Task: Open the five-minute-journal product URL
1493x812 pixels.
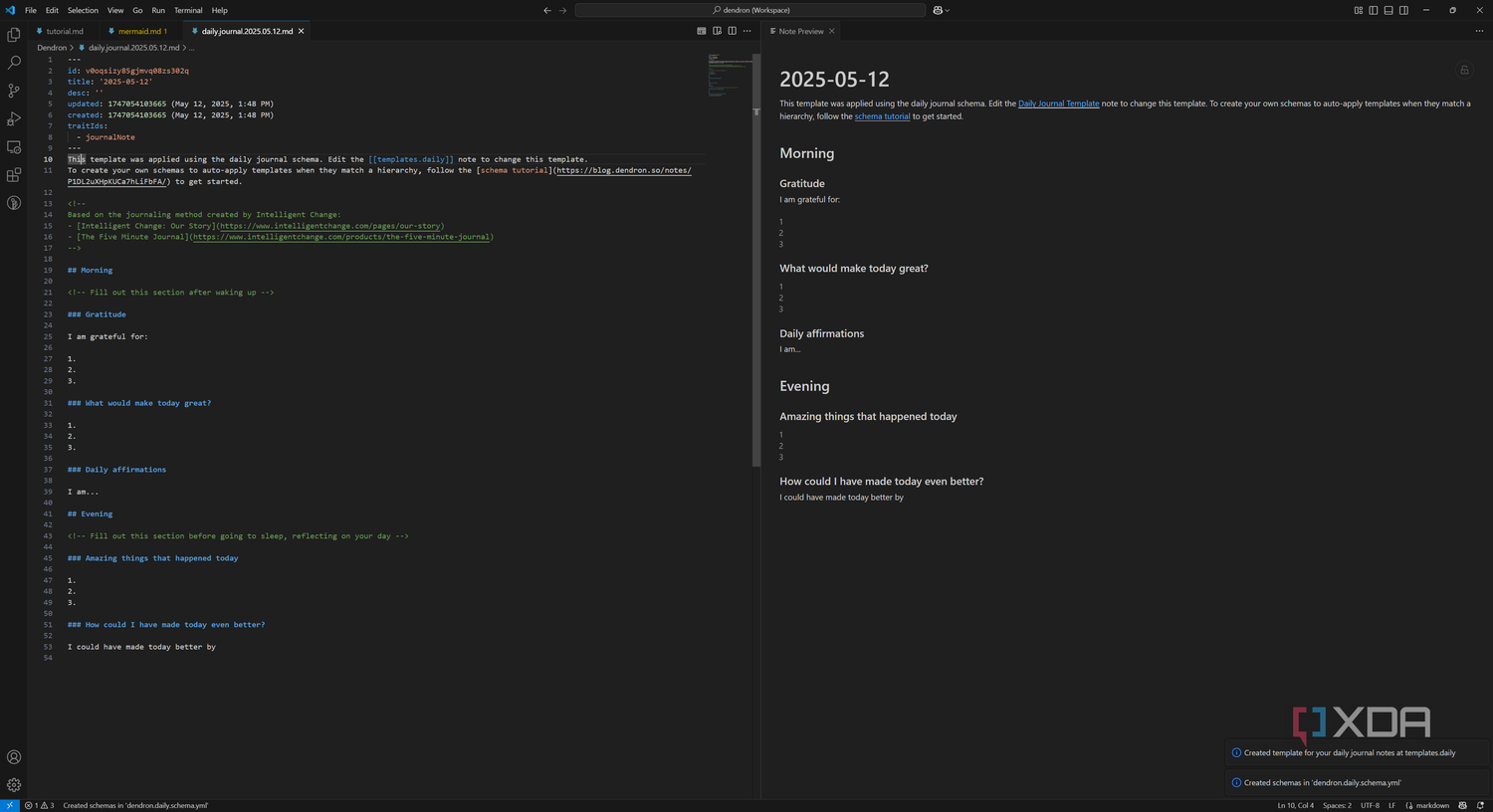Action: [x=341, y=237]
